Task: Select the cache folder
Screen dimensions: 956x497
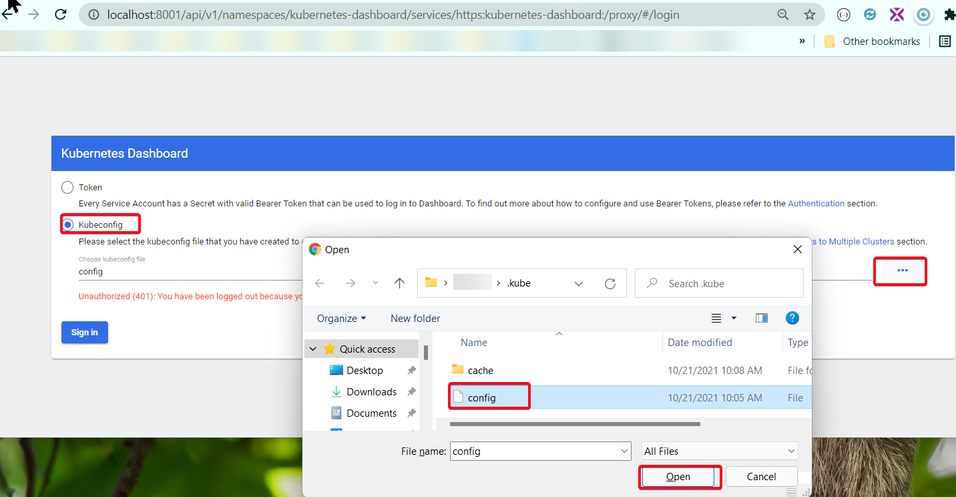Action: (x=473, y=370)
